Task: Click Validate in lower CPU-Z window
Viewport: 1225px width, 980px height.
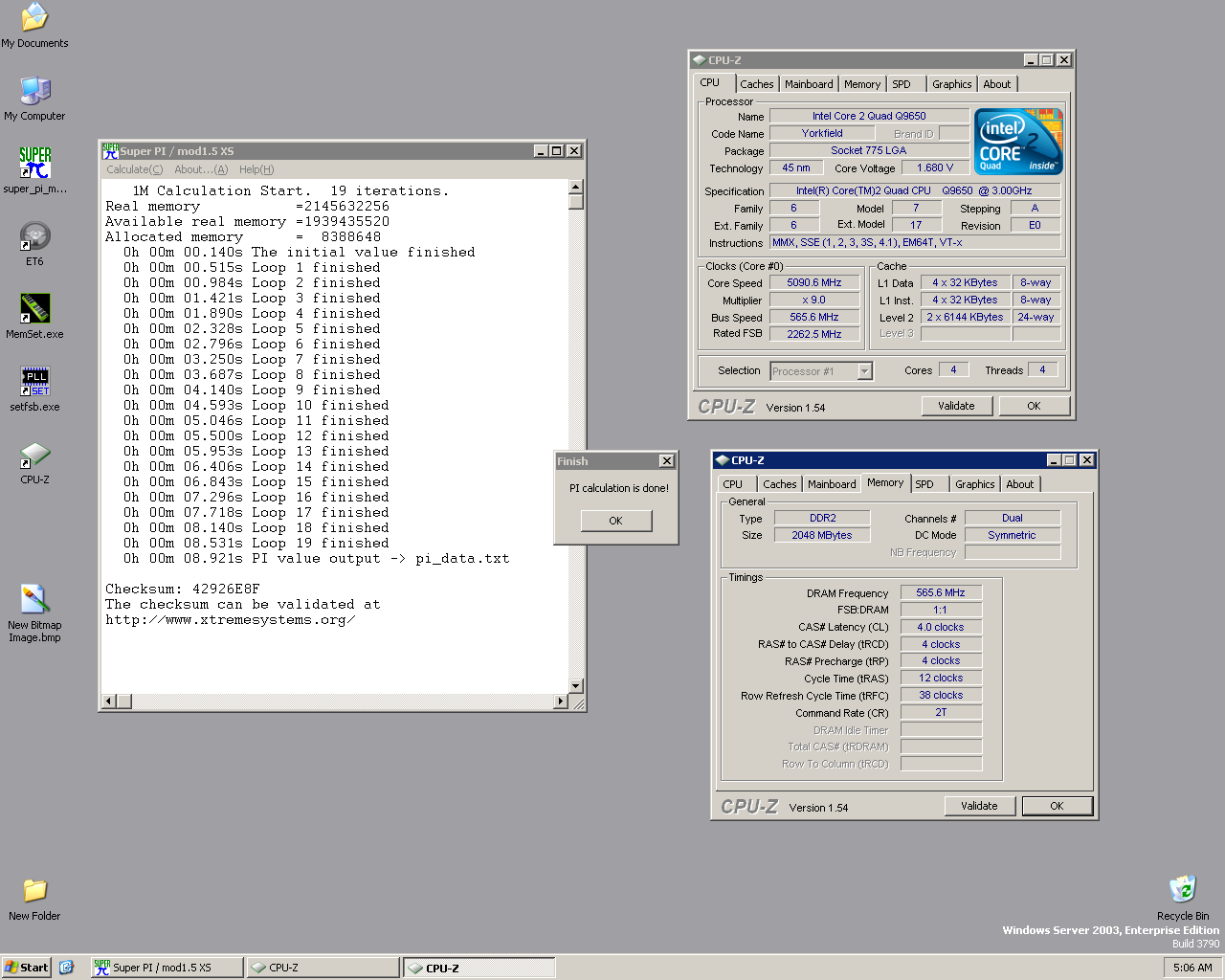Action: [x=979, y=806]
